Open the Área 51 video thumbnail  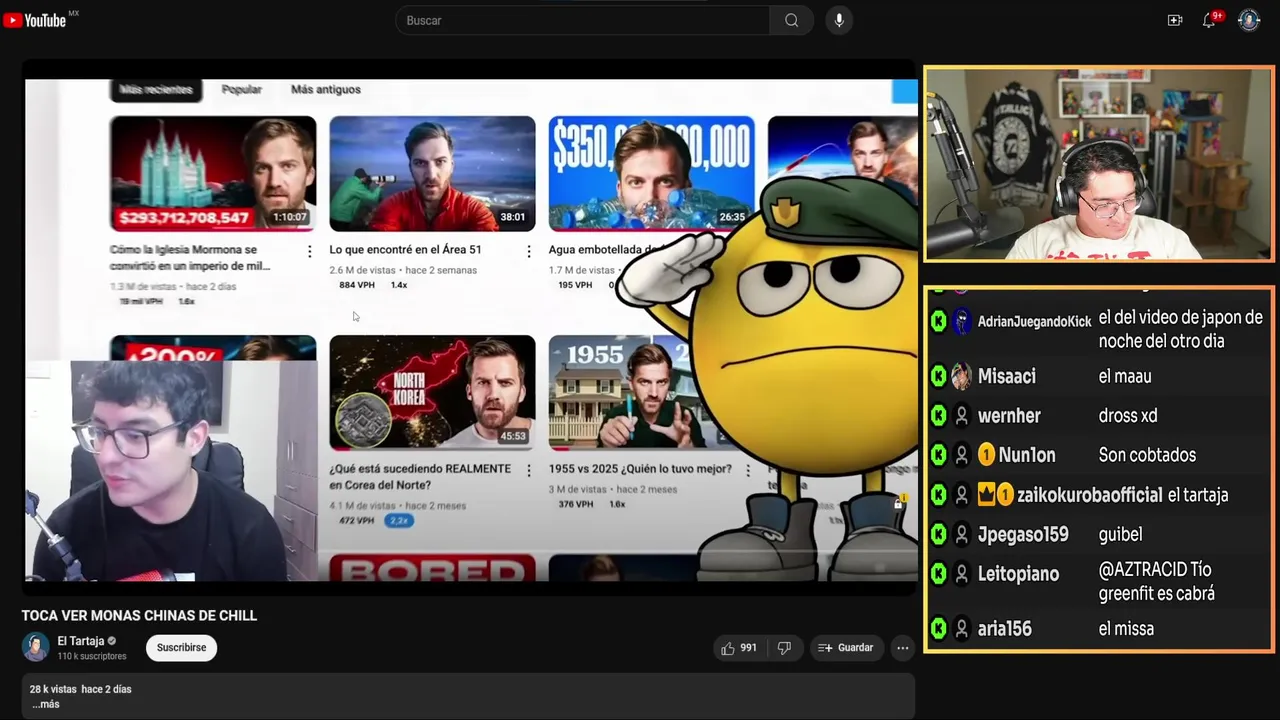click(x=432, y=174)
